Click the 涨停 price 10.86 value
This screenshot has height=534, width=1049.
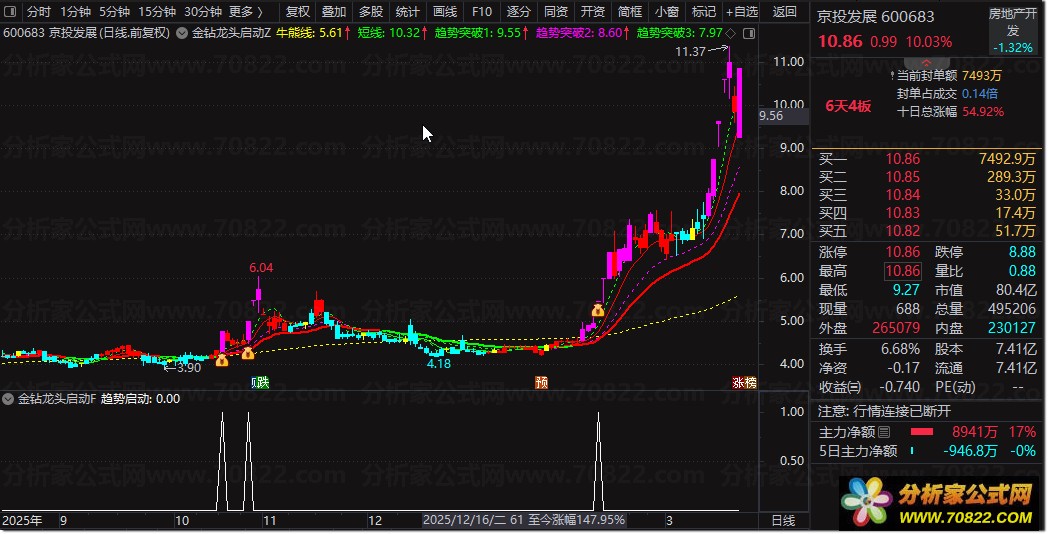click(x=902, y=252)
